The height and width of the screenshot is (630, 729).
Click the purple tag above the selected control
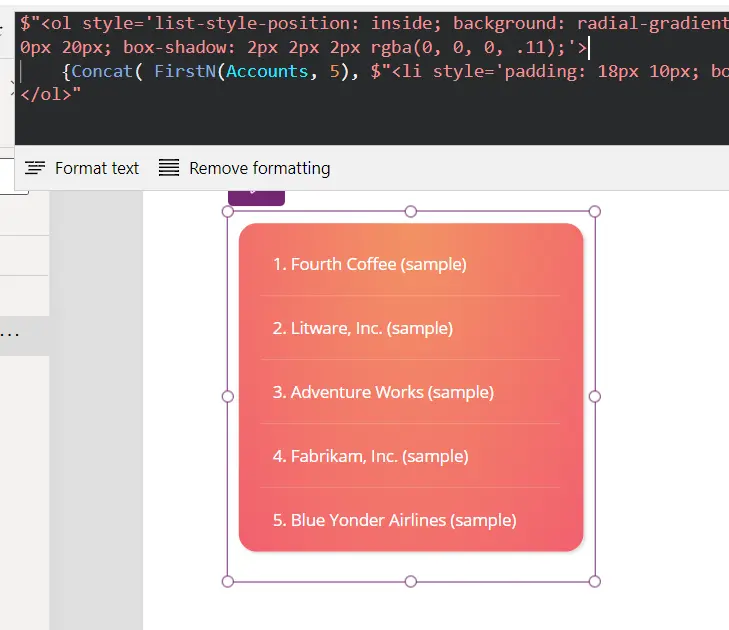256,198
